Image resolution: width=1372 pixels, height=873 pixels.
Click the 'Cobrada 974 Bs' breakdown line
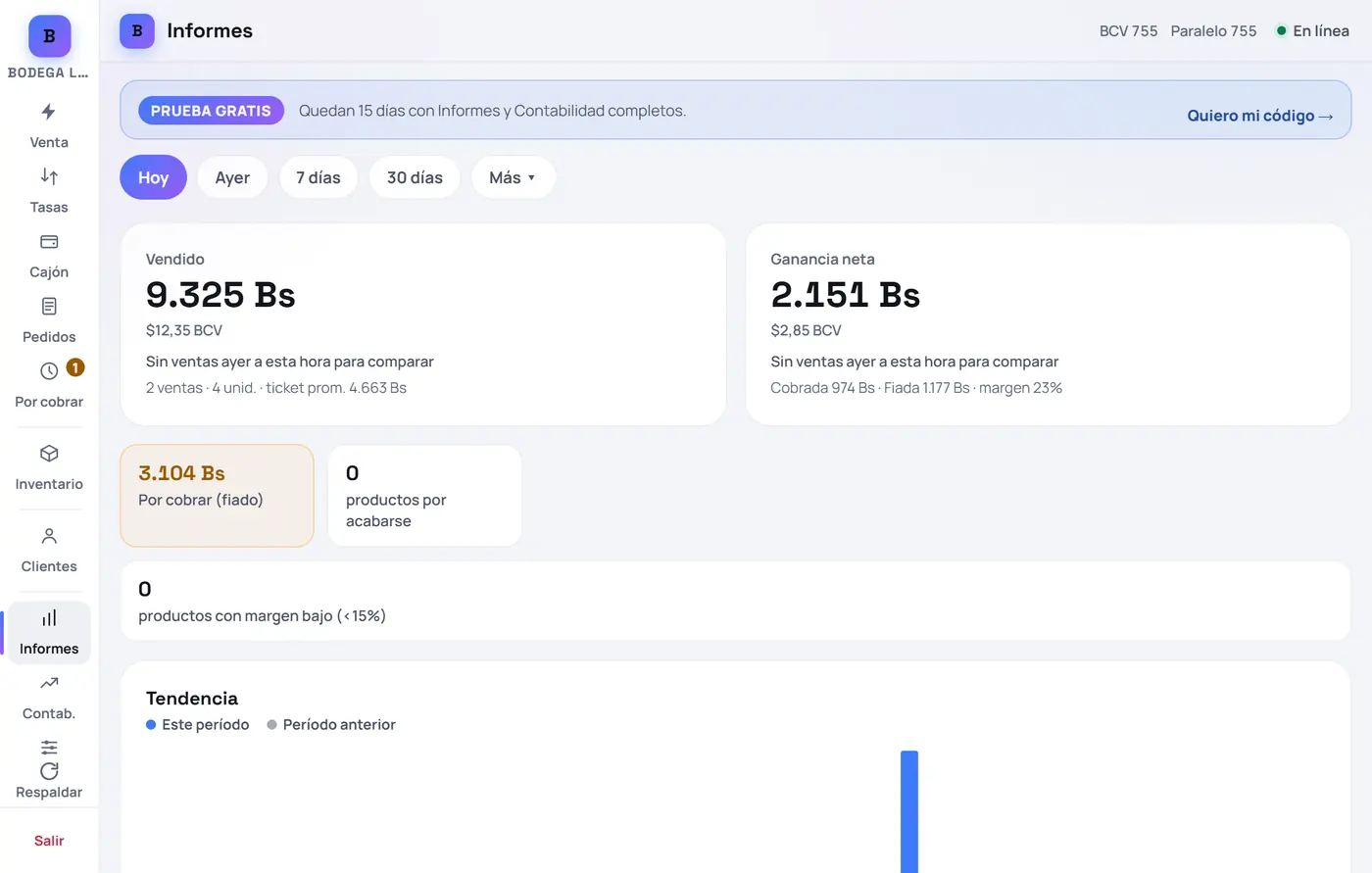click(x=916, y=388)
